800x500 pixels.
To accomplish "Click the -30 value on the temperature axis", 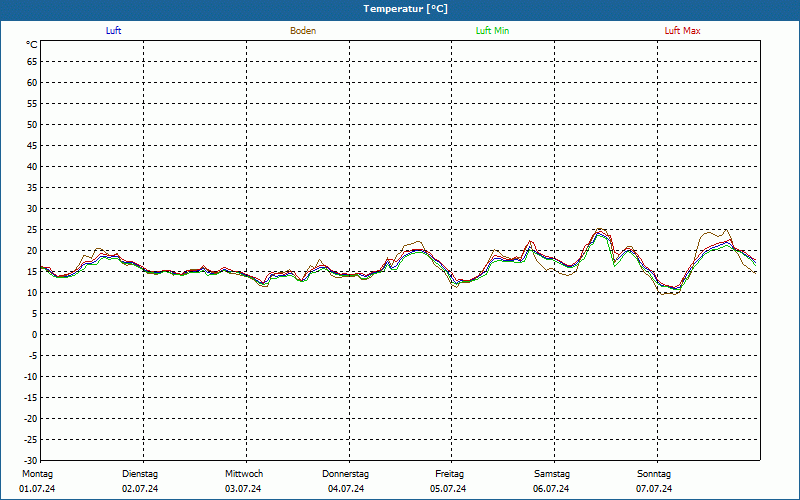I will [x=31, y=461].
